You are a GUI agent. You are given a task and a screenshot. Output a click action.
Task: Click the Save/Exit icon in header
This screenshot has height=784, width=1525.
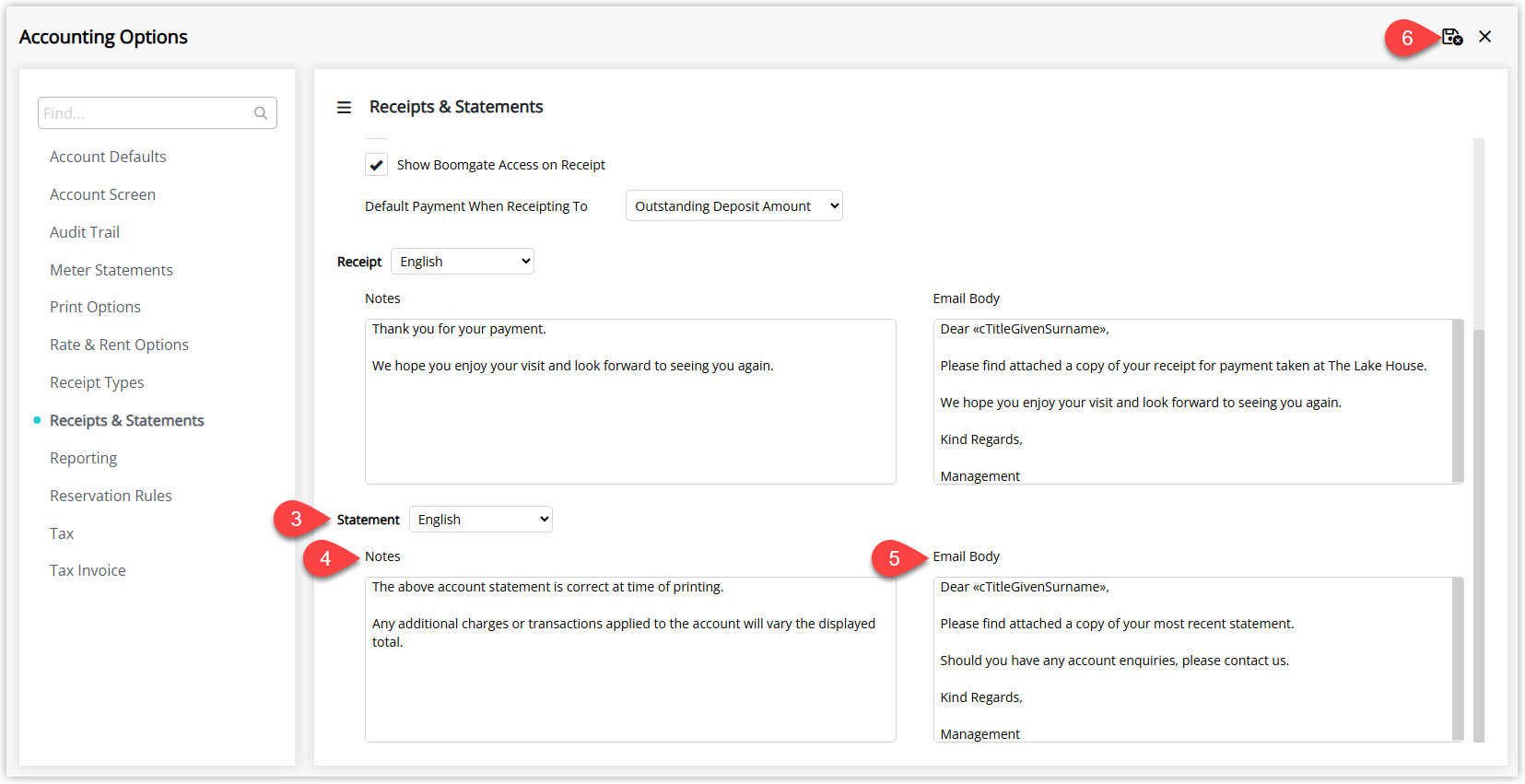point(1452,37)
